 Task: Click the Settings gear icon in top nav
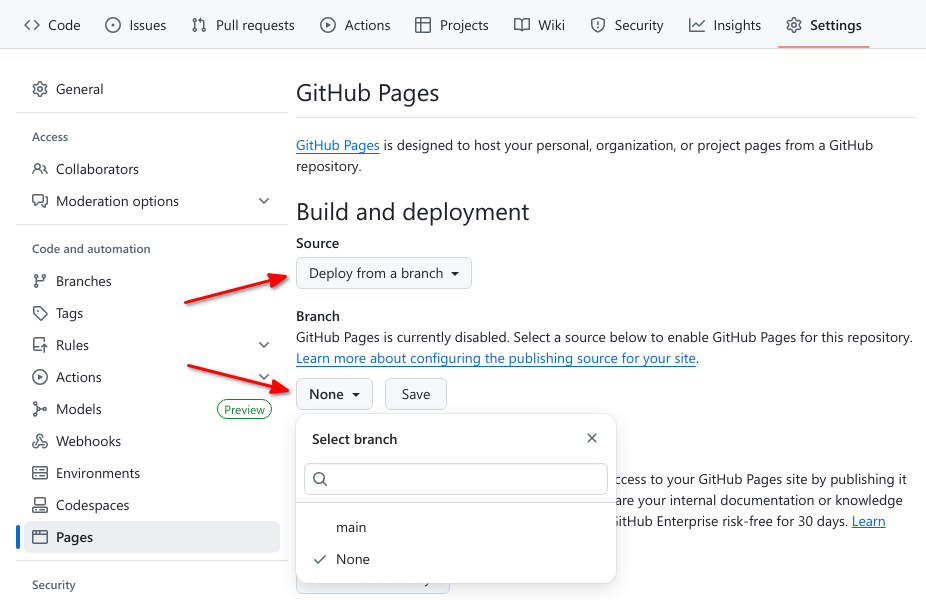pyautogui.click(x=794, y=25)
